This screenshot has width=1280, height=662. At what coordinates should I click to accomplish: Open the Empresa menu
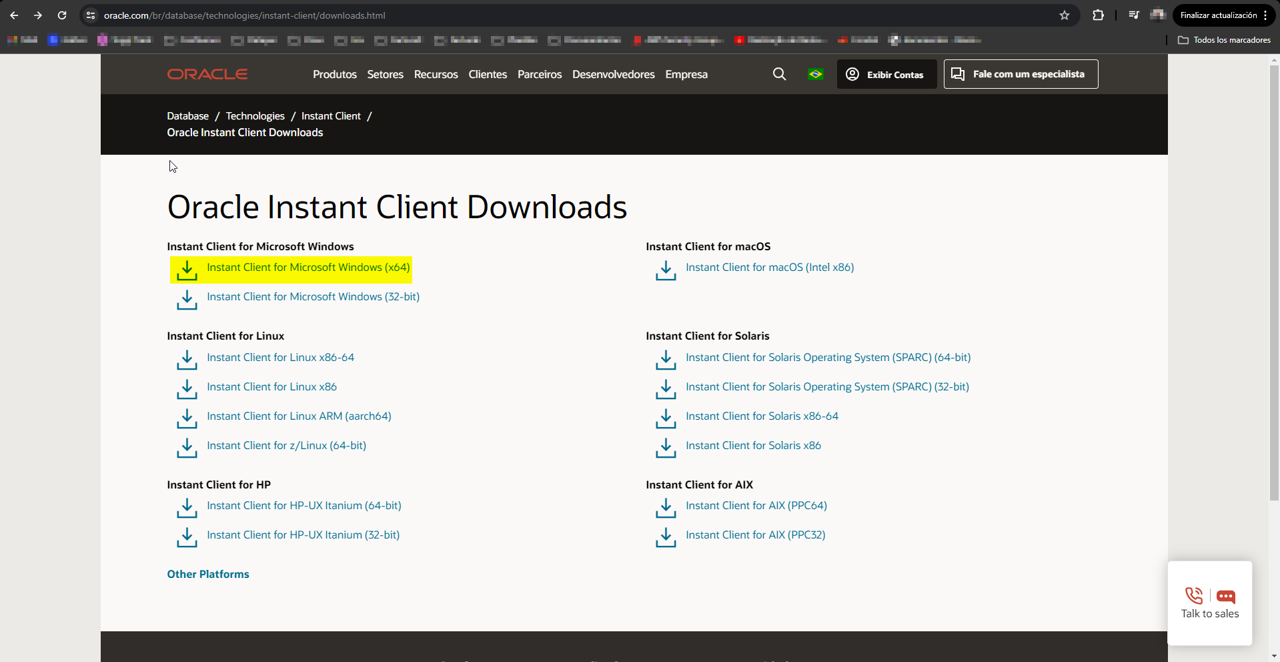686,74
